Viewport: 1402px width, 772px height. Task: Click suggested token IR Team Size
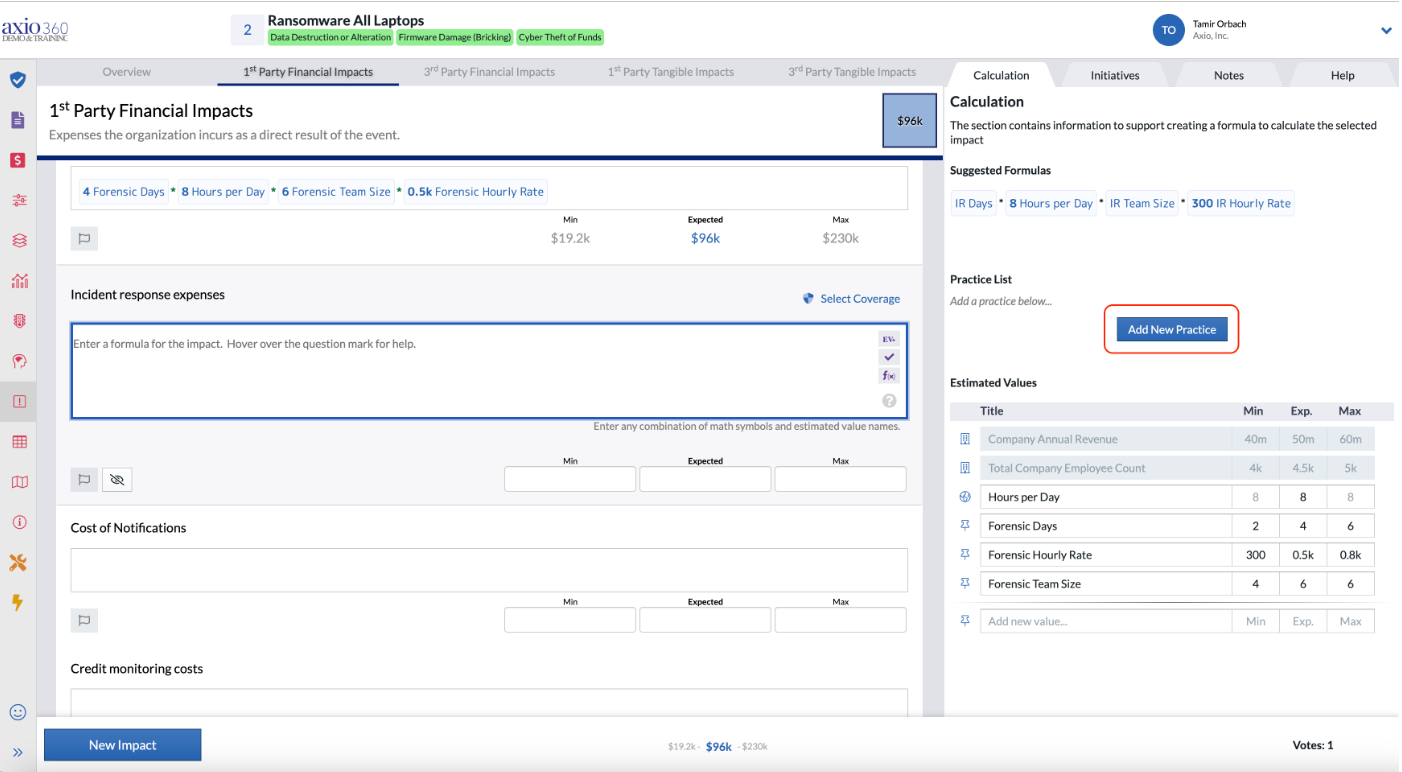click(1142, 203)
